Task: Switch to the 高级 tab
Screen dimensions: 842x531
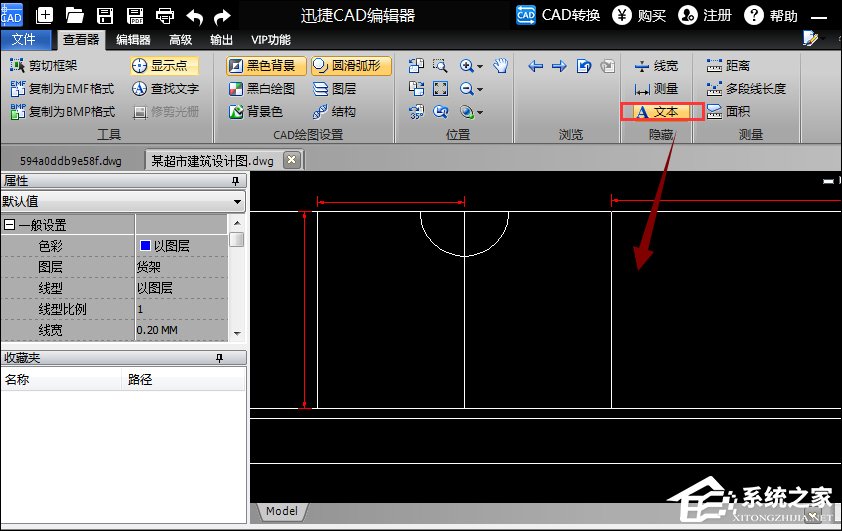Action: pyautogui.click(x=180, y=40)
